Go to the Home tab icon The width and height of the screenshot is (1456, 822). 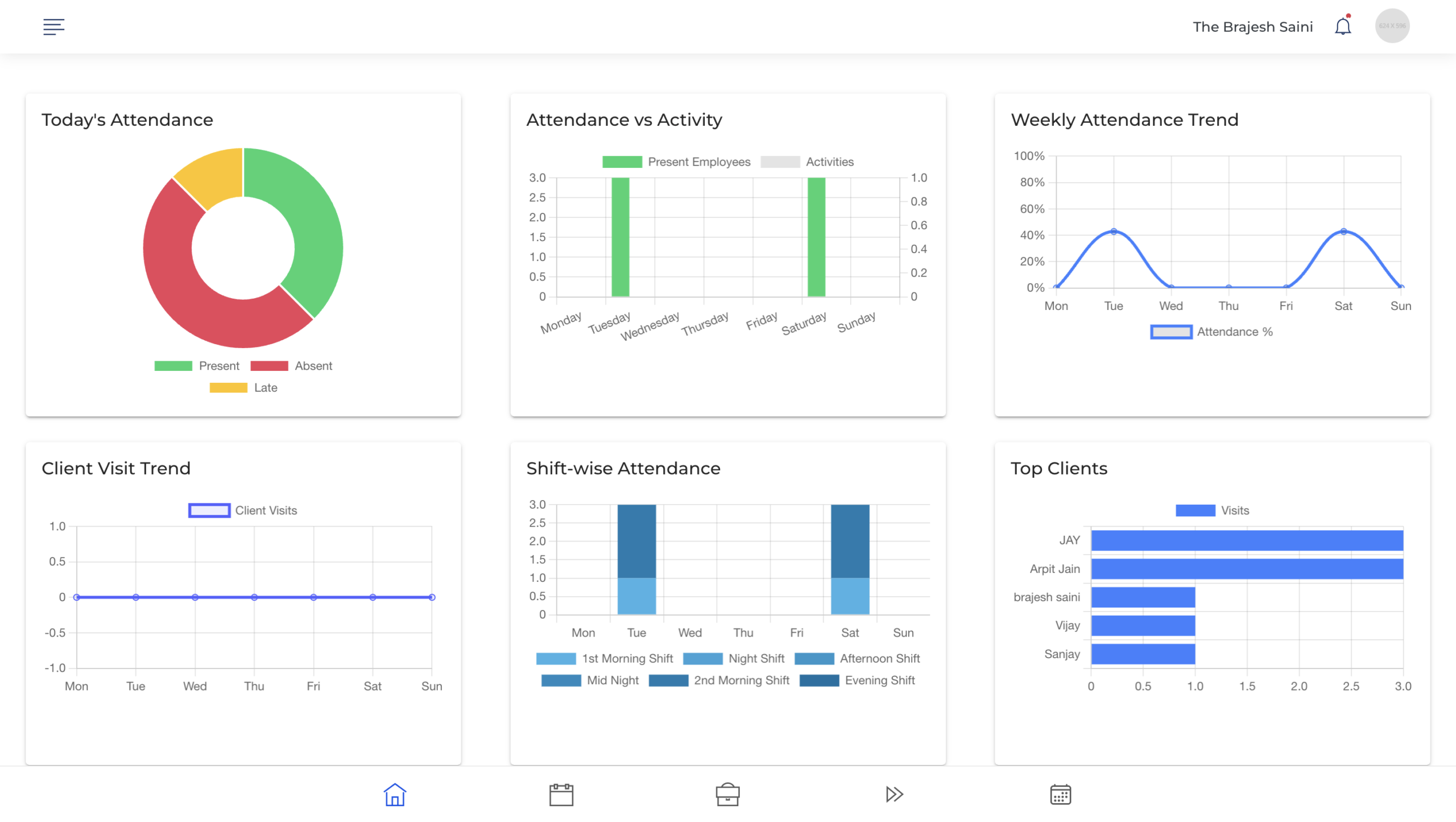coord(394,794)
